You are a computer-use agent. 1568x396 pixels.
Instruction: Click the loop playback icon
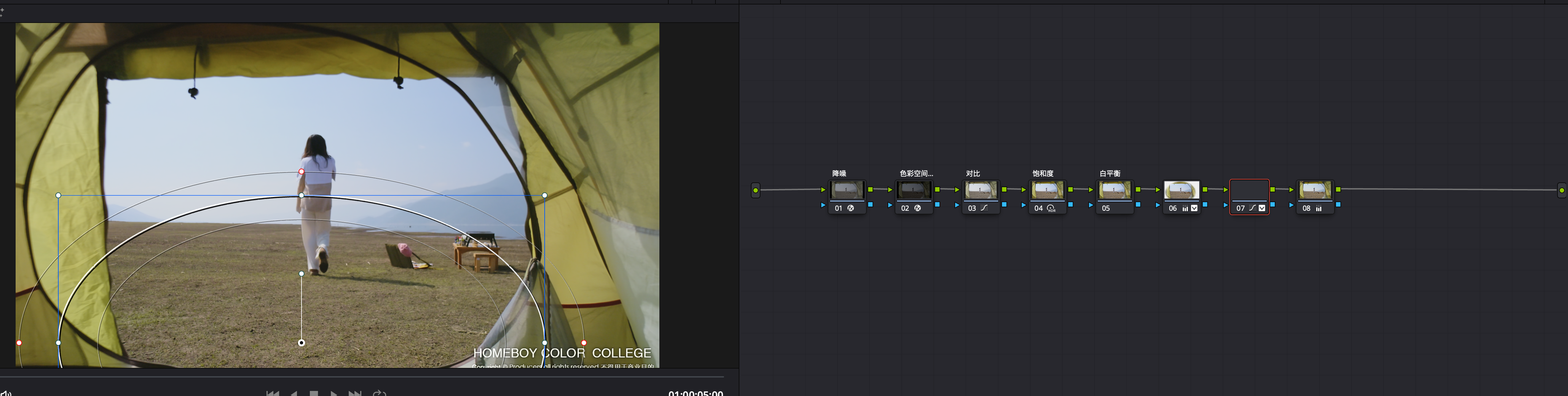[379, 393]
